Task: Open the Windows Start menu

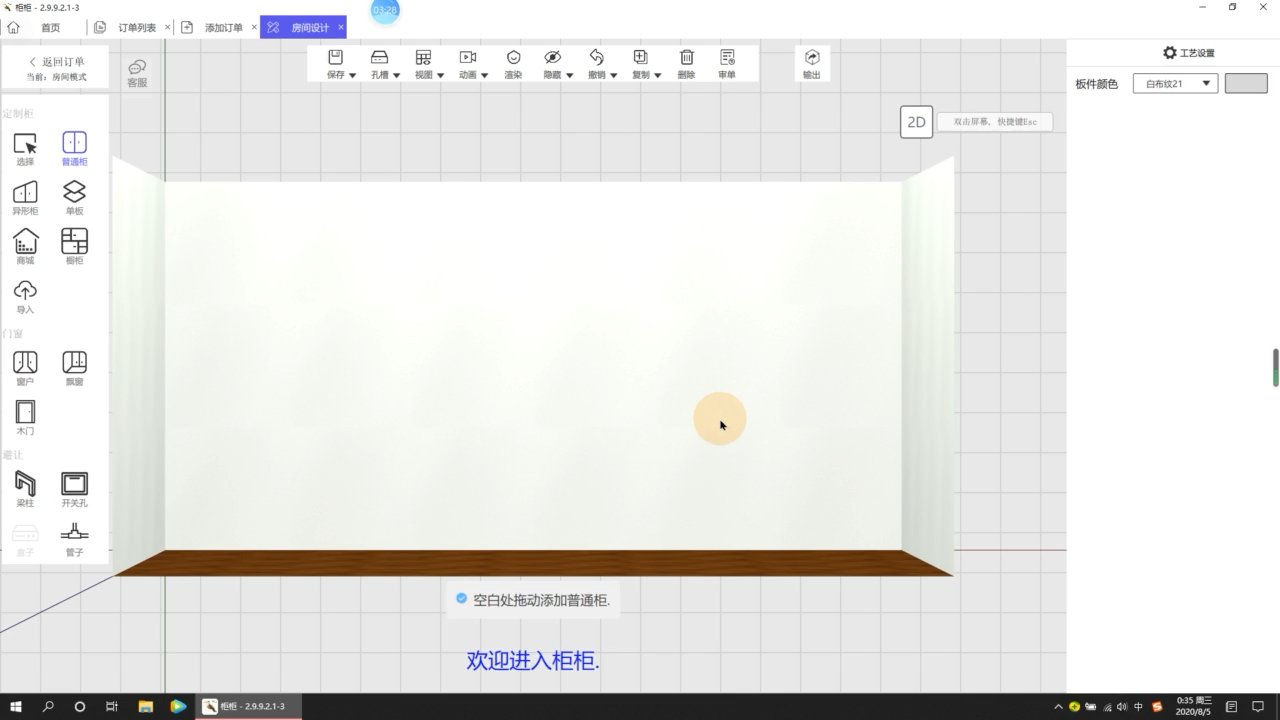Action: pos(16,706)
